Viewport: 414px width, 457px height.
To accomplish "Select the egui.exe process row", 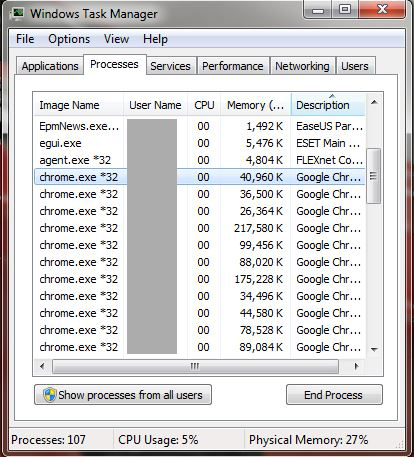I will tap(199, 143).
